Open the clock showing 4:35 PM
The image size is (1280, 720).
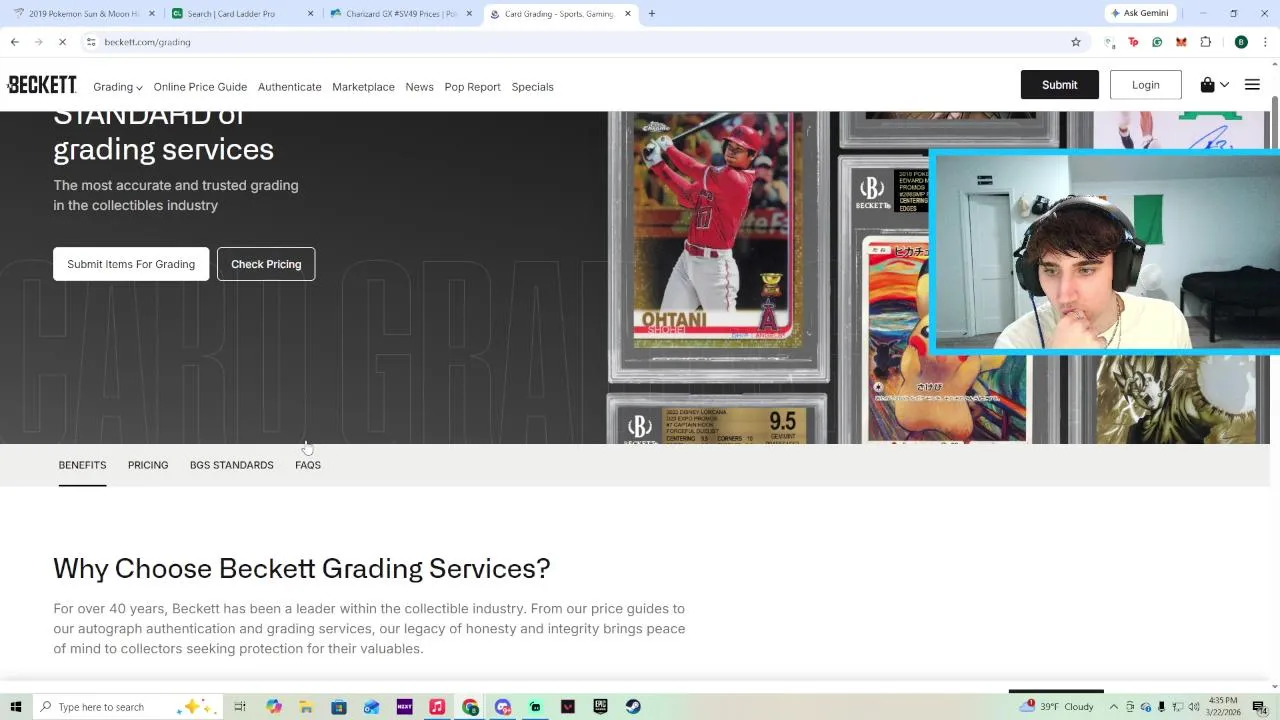pos(1222,707)
